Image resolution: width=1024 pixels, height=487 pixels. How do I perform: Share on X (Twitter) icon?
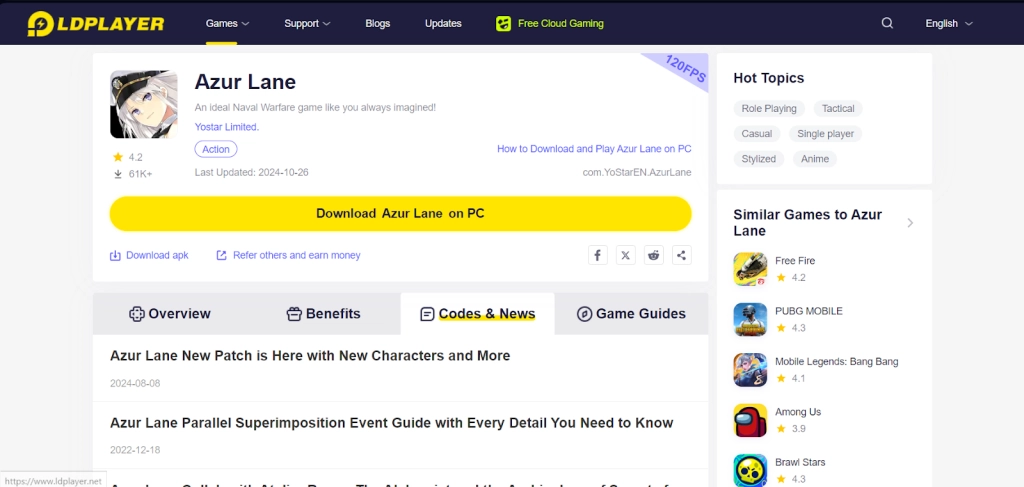[626, 255]
